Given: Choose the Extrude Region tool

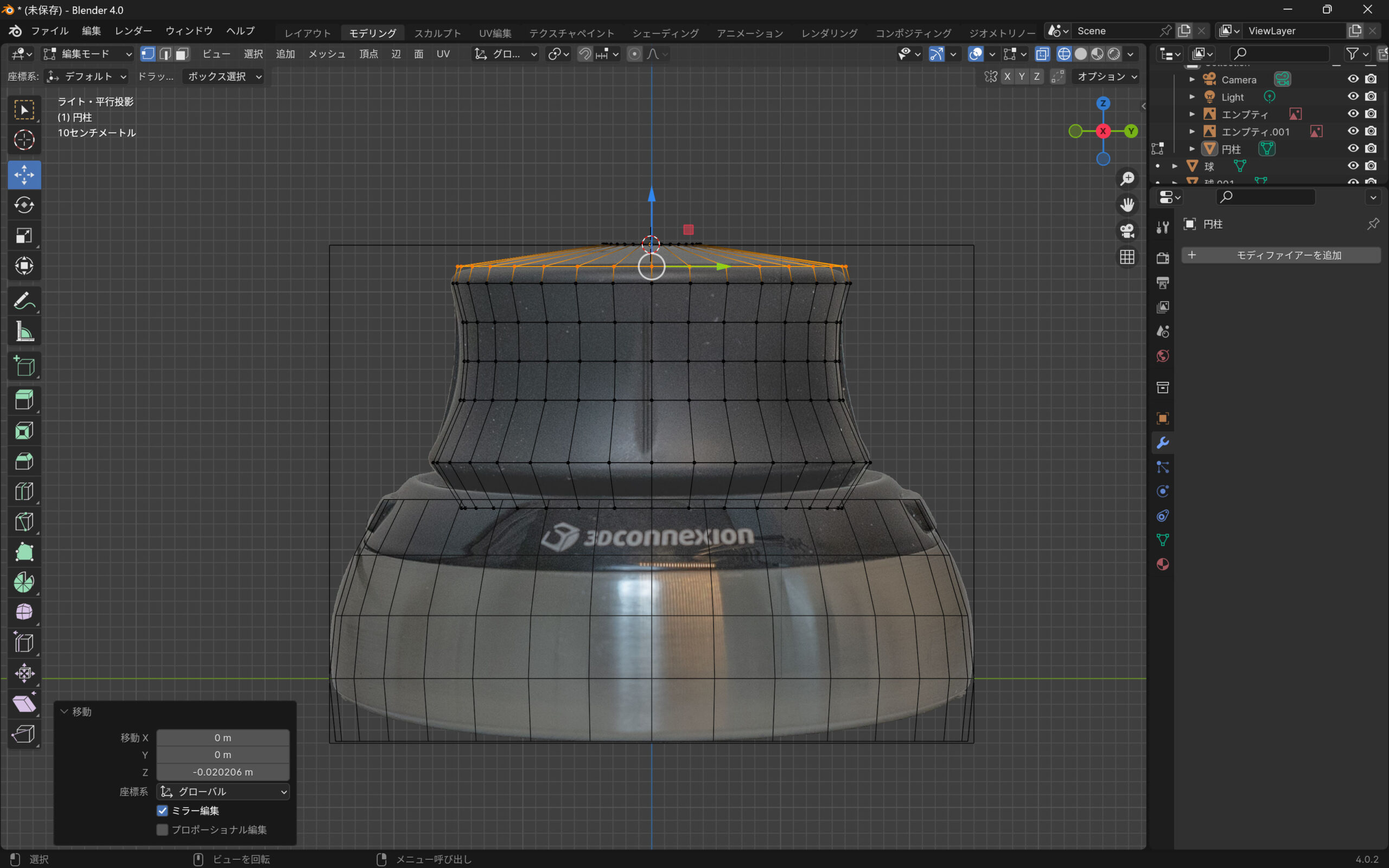Looking at the screenshot, I should coord(24,400).
